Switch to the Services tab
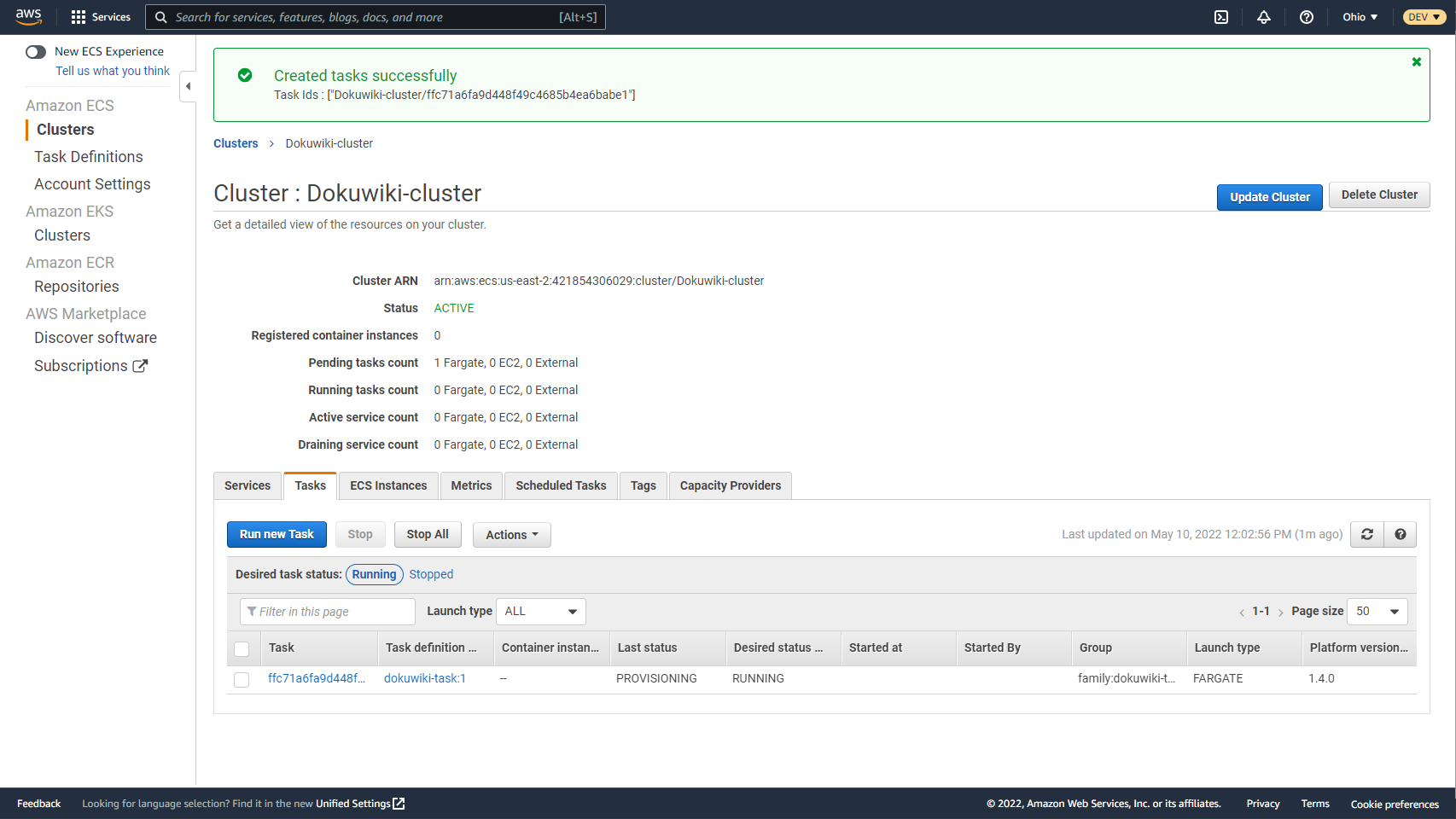 pyautogui.click(x=248, y=485)
